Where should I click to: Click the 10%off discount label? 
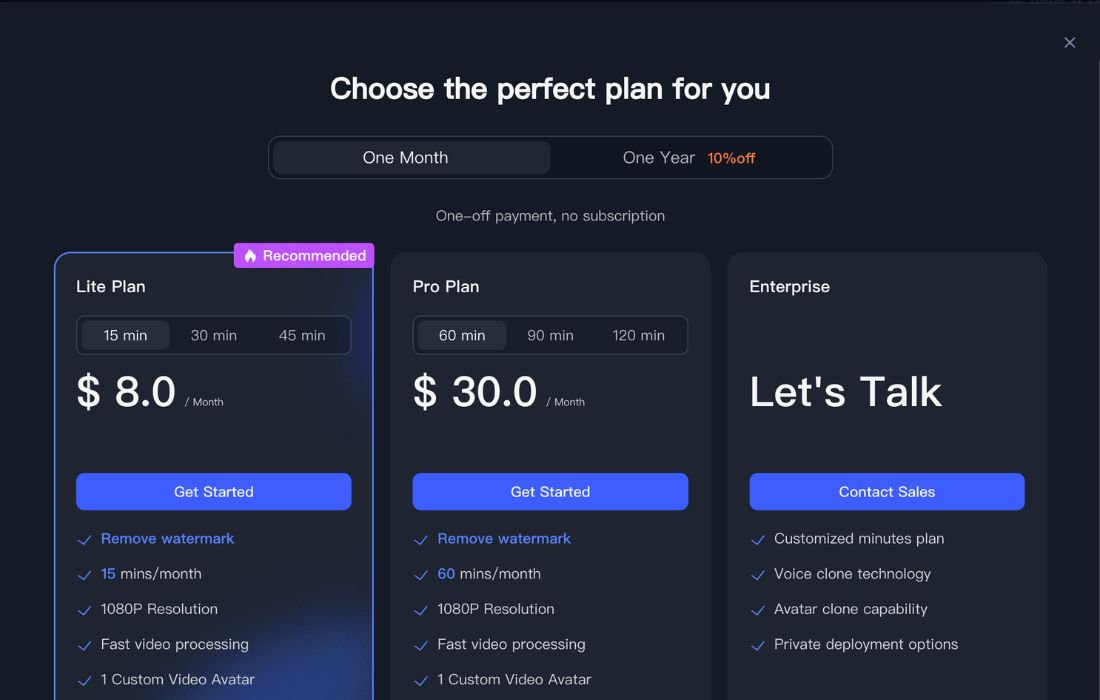731,158
